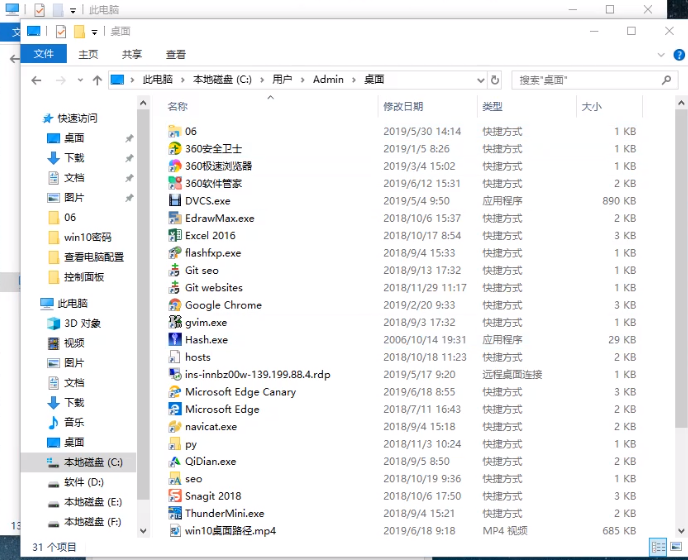Viewport: 688px width, 560px height.
Task: Open the 查看 ribbon tab
Action: (176, 54)
